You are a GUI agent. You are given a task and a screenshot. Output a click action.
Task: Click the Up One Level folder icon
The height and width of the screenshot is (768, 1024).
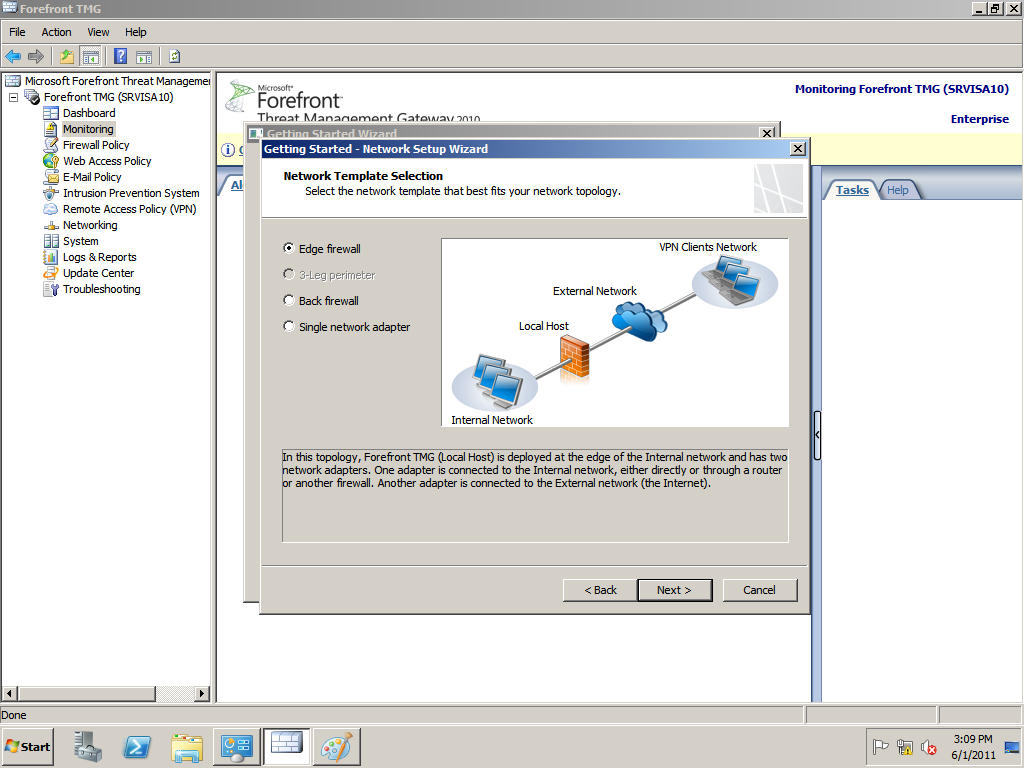(67, 56)
